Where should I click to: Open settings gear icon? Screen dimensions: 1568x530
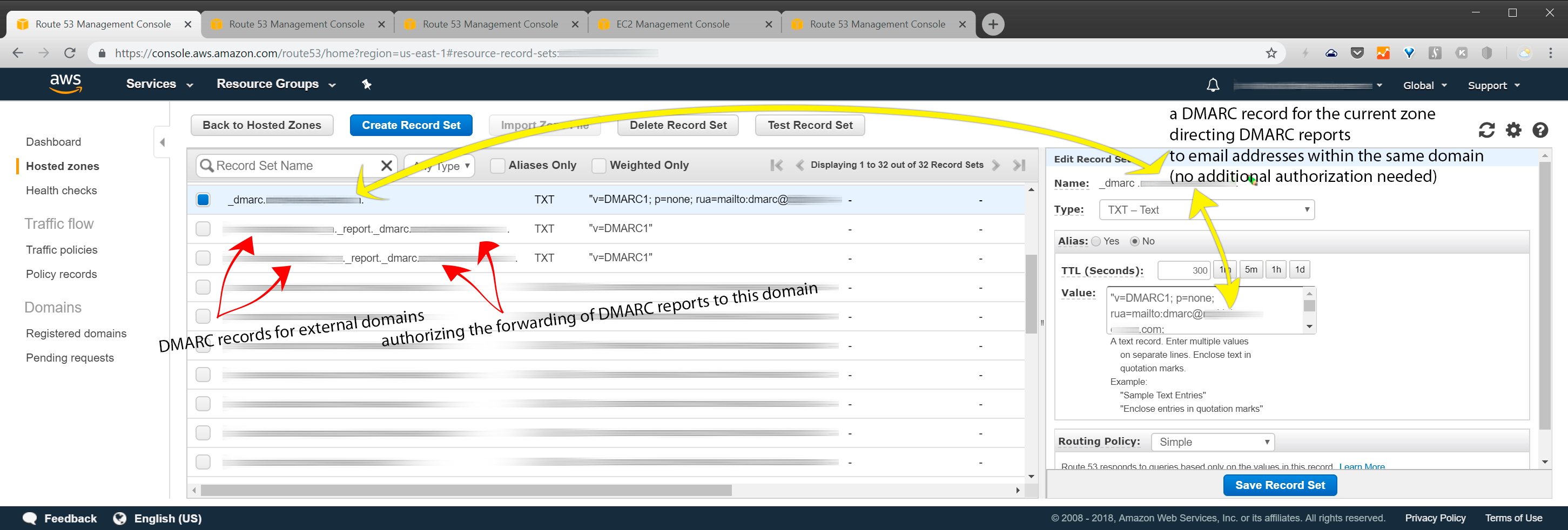(1513, 130)
